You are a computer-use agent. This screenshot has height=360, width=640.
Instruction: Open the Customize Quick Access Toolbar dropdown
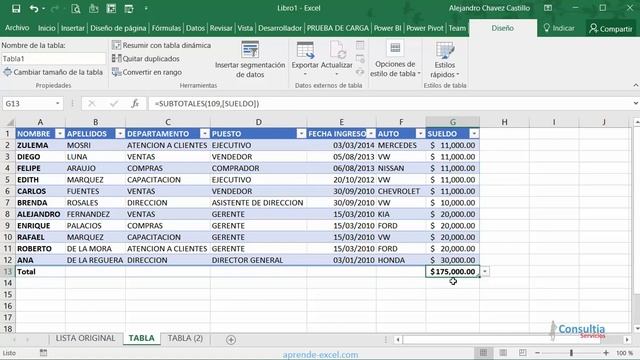pos(146,8)
